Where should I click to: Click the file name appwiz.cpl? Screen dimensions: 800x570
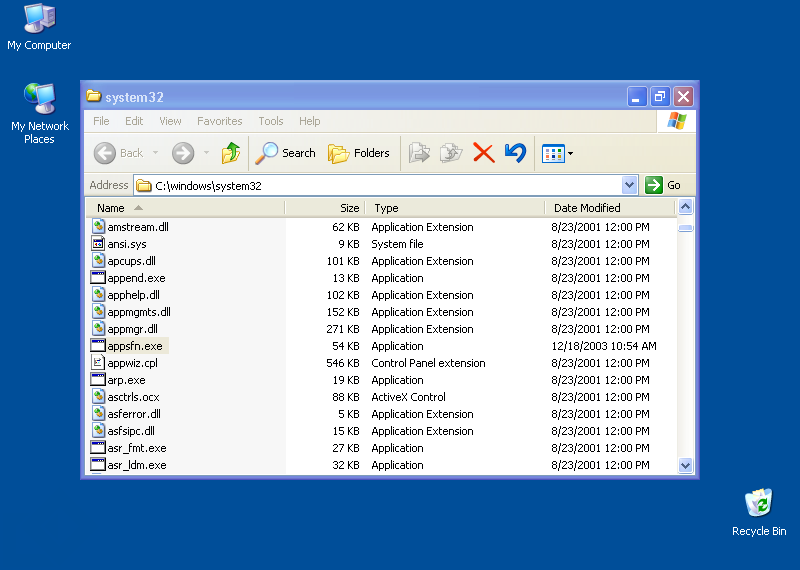coord(133,363)
